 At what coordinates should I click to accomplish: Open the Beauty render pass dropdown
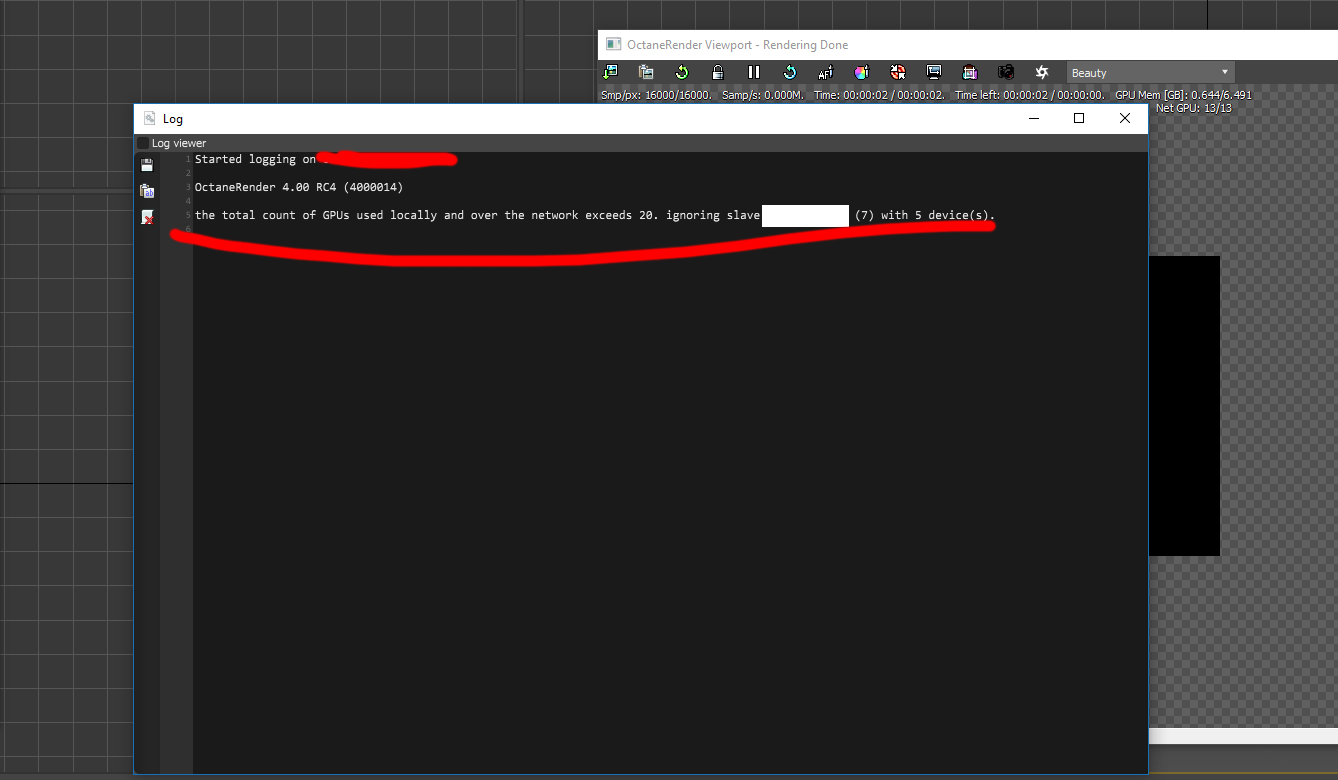[x=1151, y=72]
